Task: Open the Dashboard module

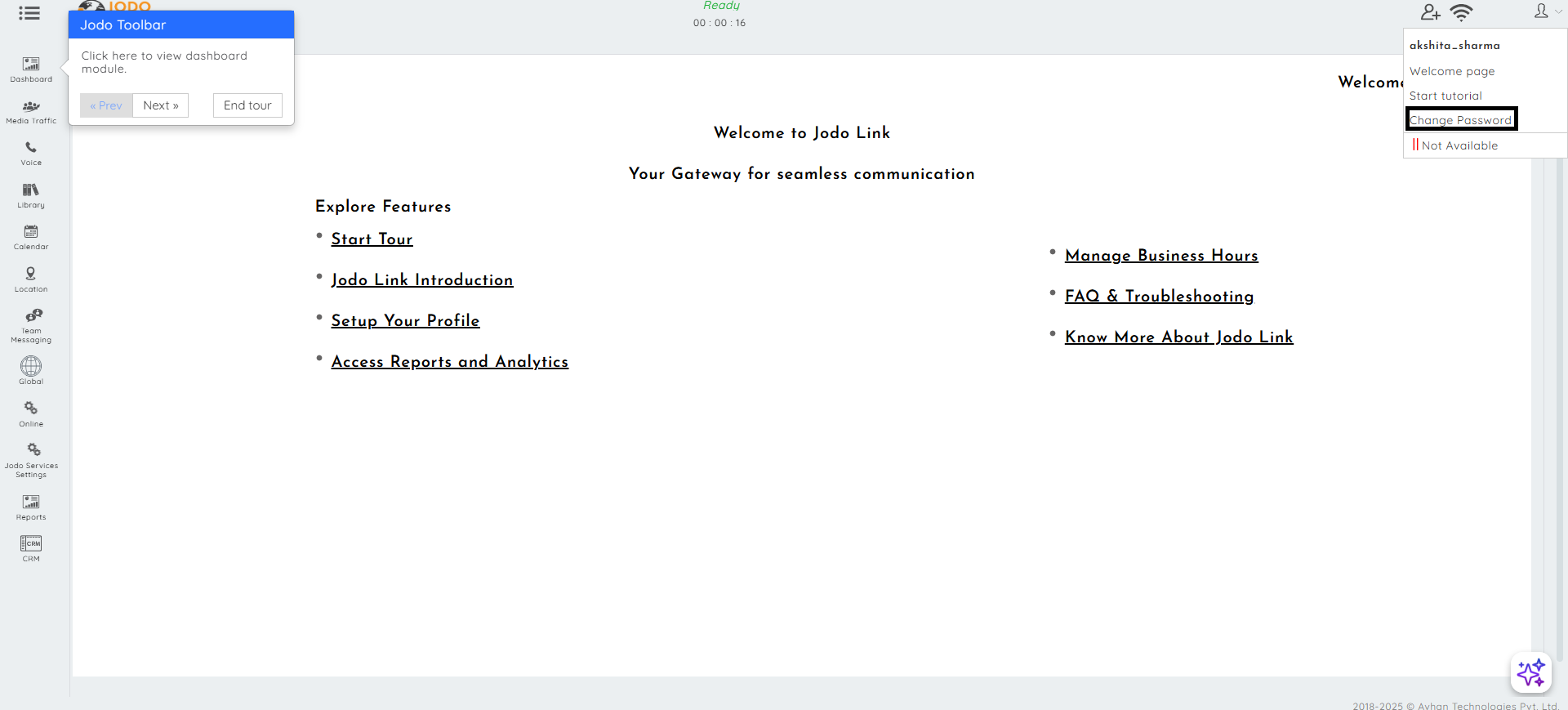Action: (x=31, y=69)
